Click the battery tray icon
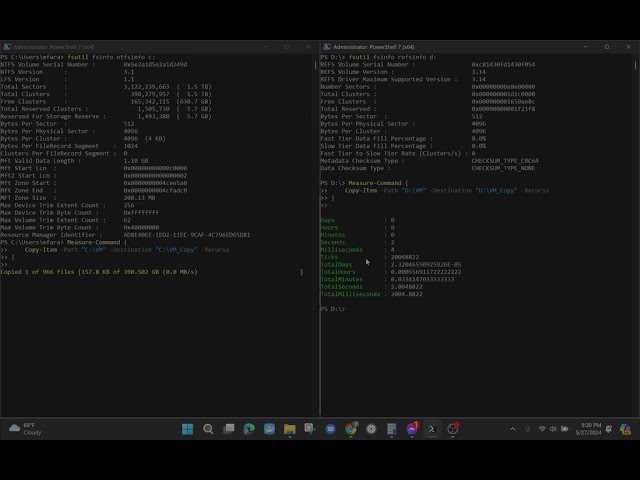640x480 pixels. coord(565,429)
